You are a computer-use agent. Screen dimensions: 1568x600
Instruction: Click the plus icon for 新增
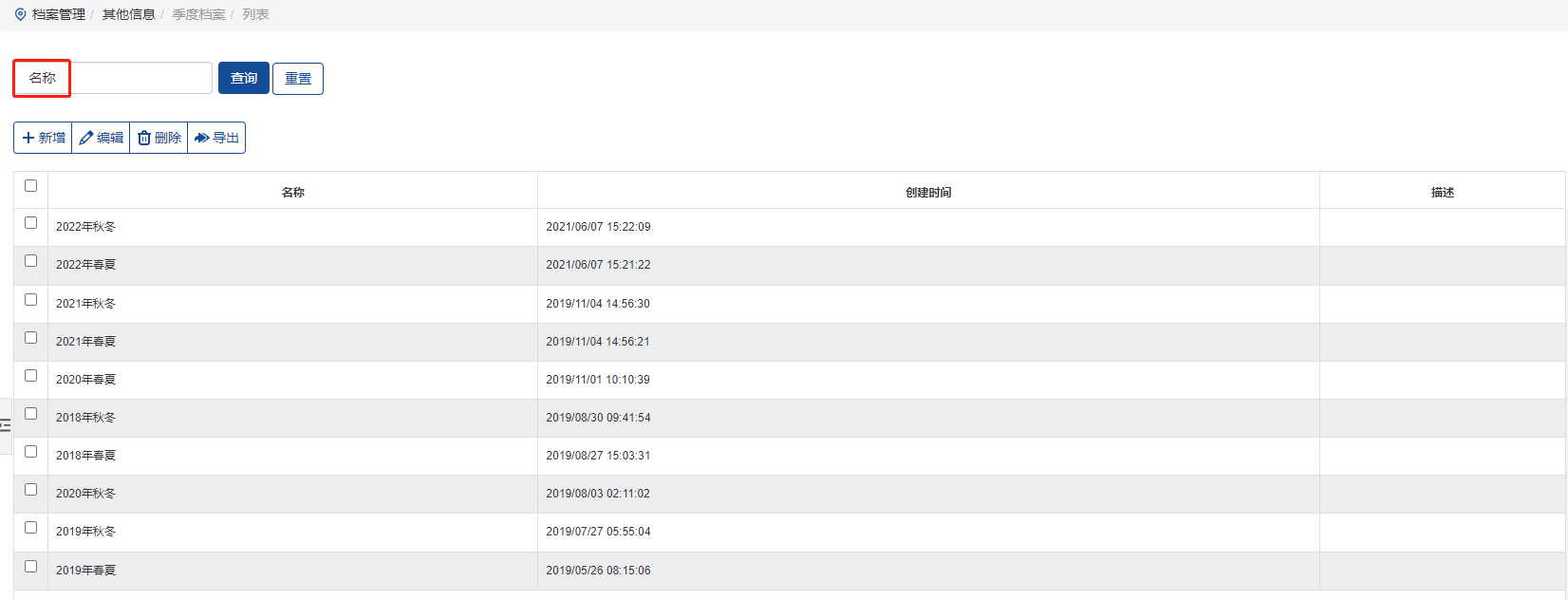(28, 138)
